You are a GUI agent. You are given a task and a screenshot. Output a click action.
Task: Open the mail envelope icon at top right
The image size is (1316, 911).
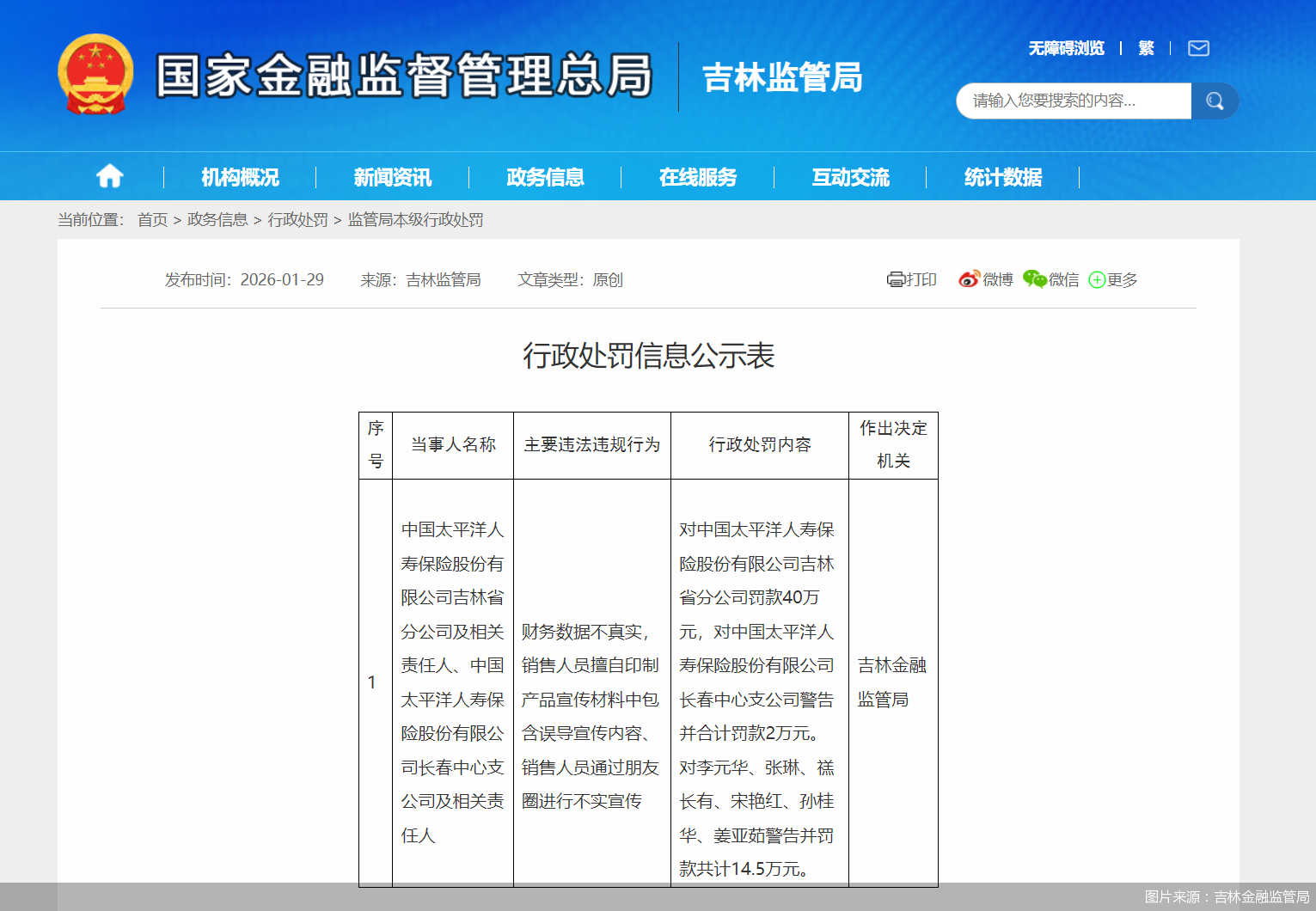pos(1198,48)
